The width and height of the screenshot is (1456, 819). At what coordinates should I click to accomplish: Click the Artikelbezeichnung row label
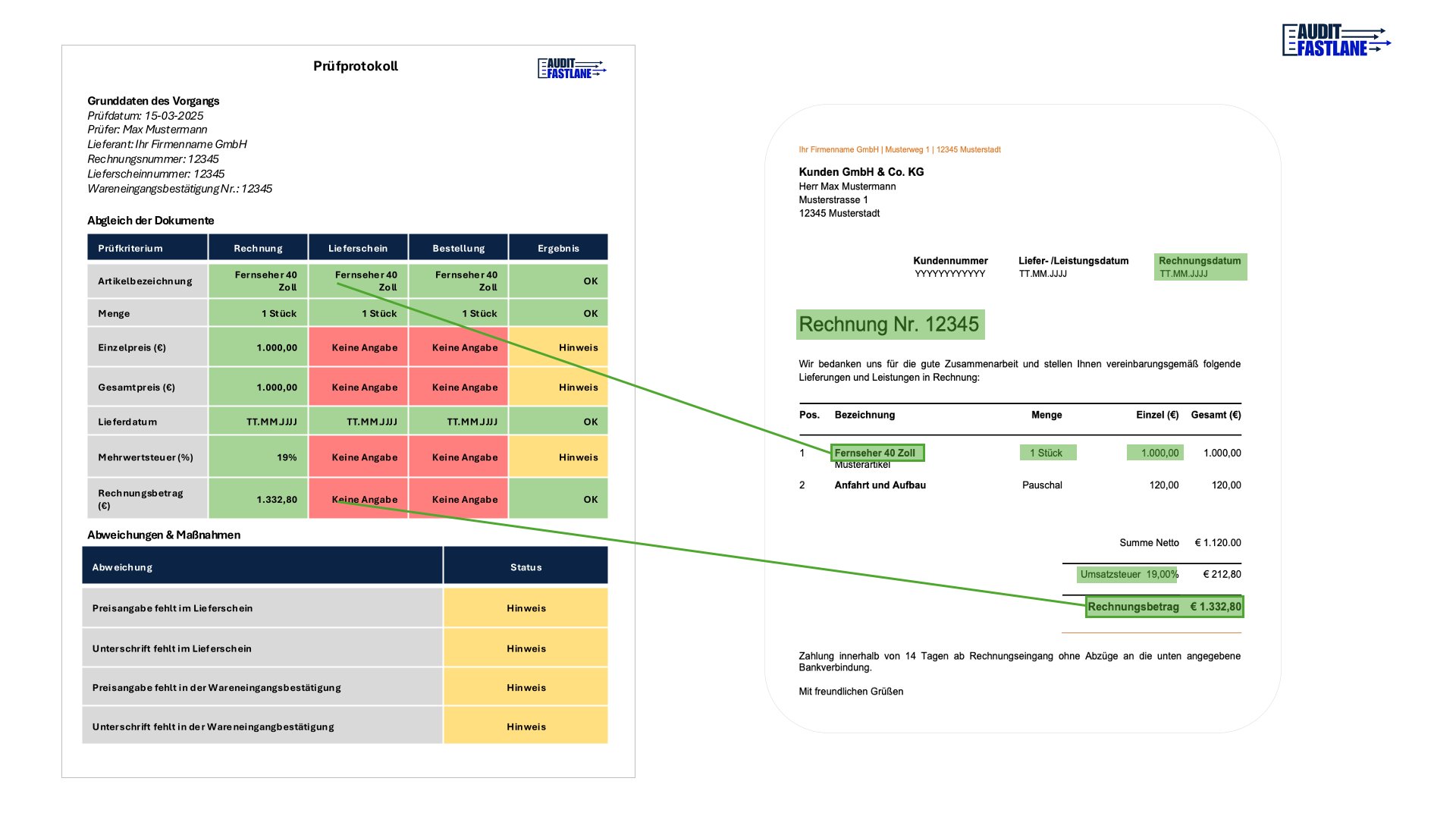coord(147,281)
